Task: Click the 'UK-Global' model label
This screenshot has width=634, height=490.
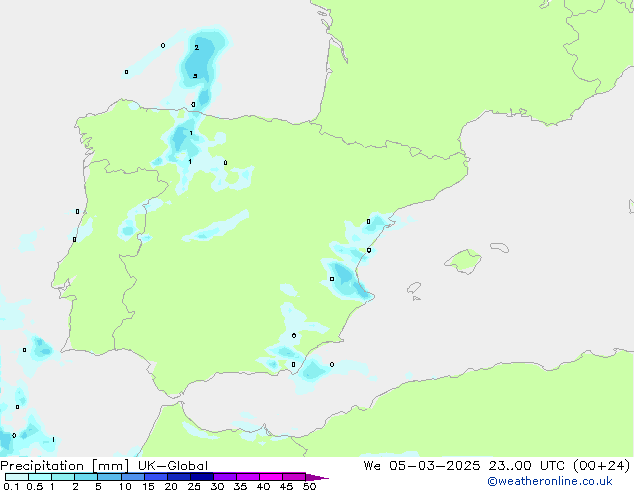Action: (x=173, y=466)
